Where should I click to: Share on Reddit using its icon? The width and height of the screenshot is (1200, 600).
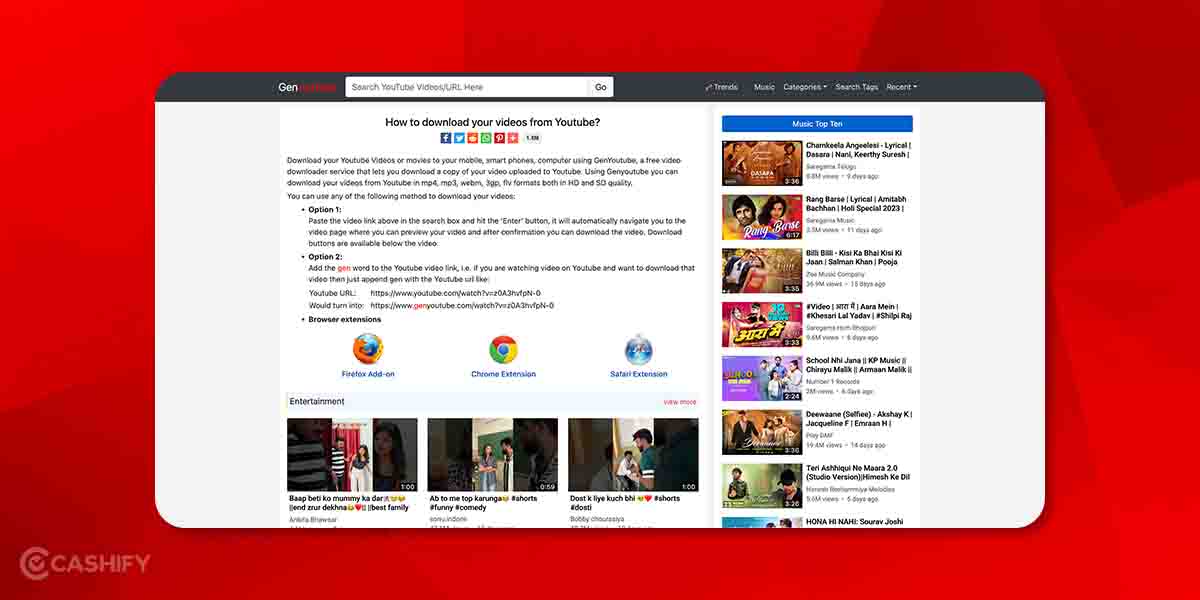coord(472,137)
